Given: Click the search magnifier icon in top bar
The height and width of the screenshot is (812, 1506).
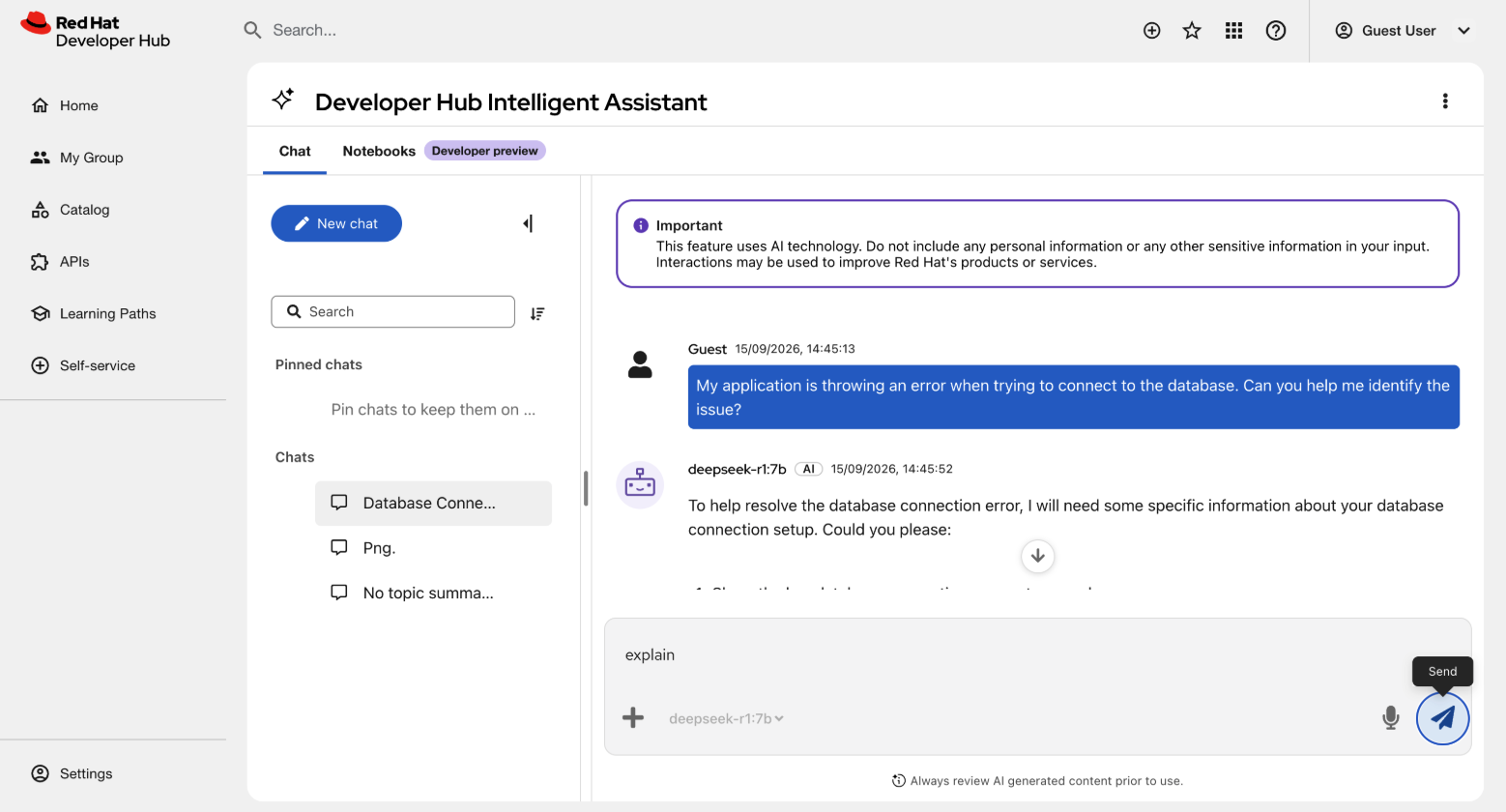Looking at the screenshot, I should click(x=252, y=30).
